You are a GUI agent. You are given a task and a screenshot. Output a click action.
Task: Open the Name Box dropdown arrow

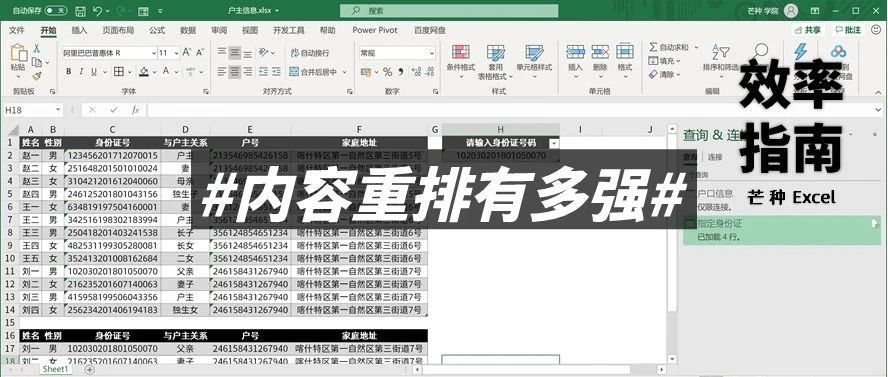(x=58, y=110)
